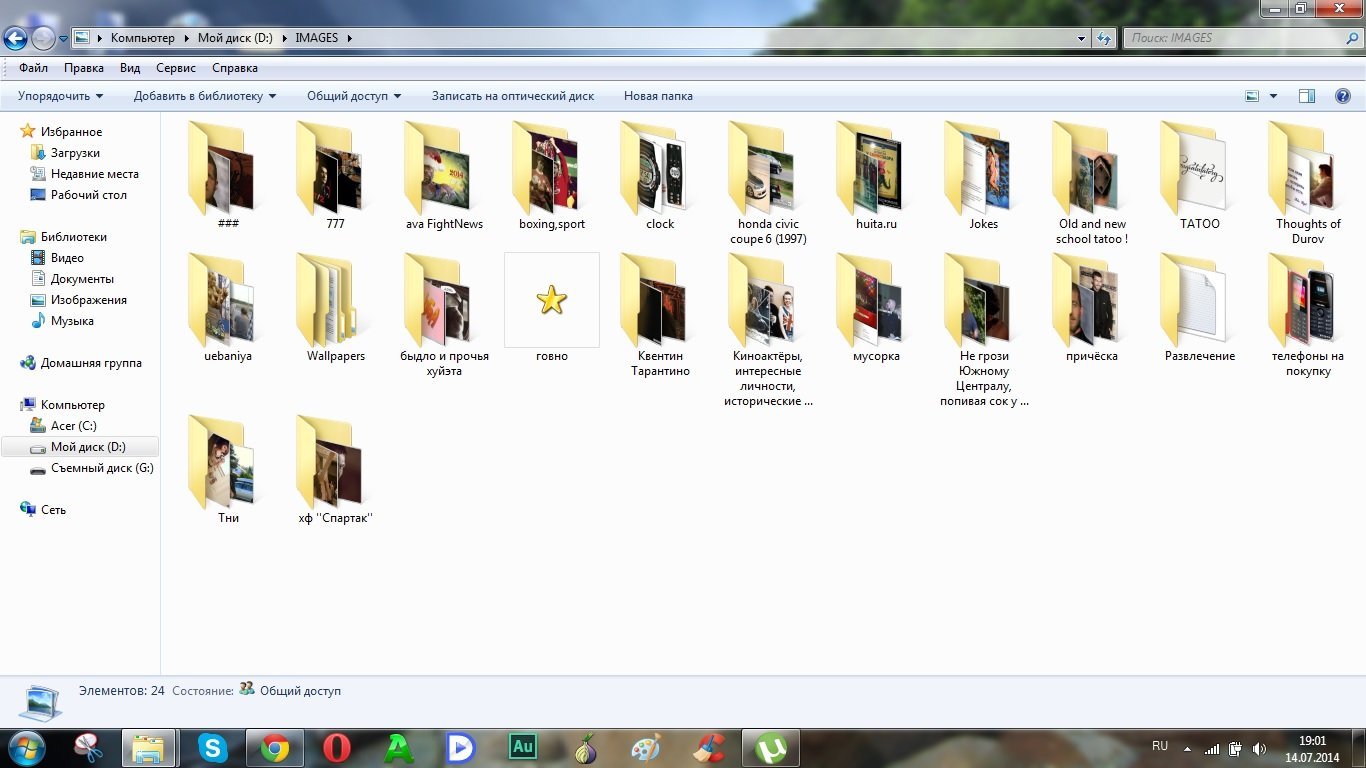Open the Сервис menu
Image resolution: width=1366 pixels, height=768 pixels.
[176, 68]
